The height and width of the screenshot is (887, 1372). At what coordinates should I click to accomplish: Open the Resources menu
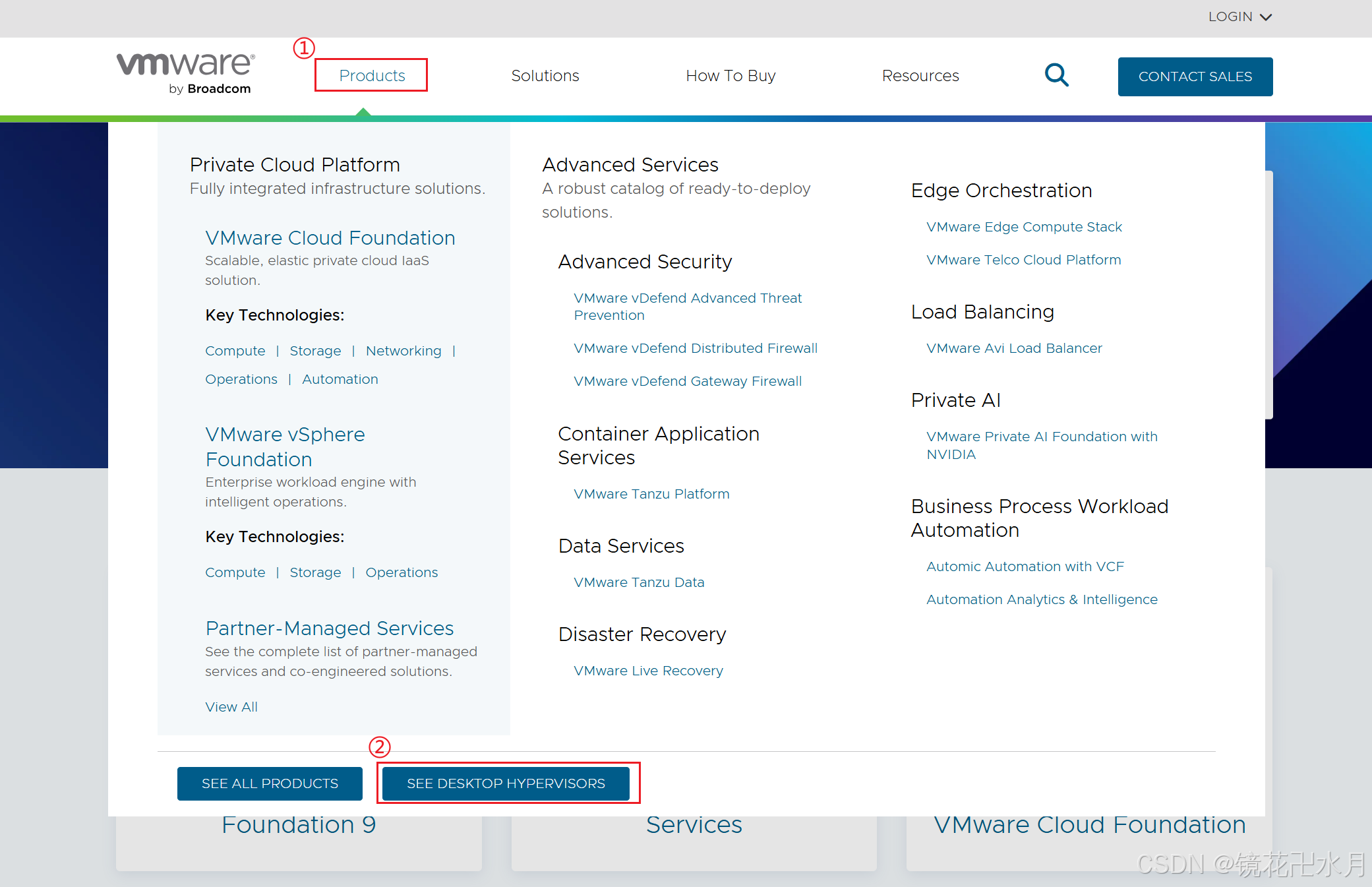click(x=920, y=75)
